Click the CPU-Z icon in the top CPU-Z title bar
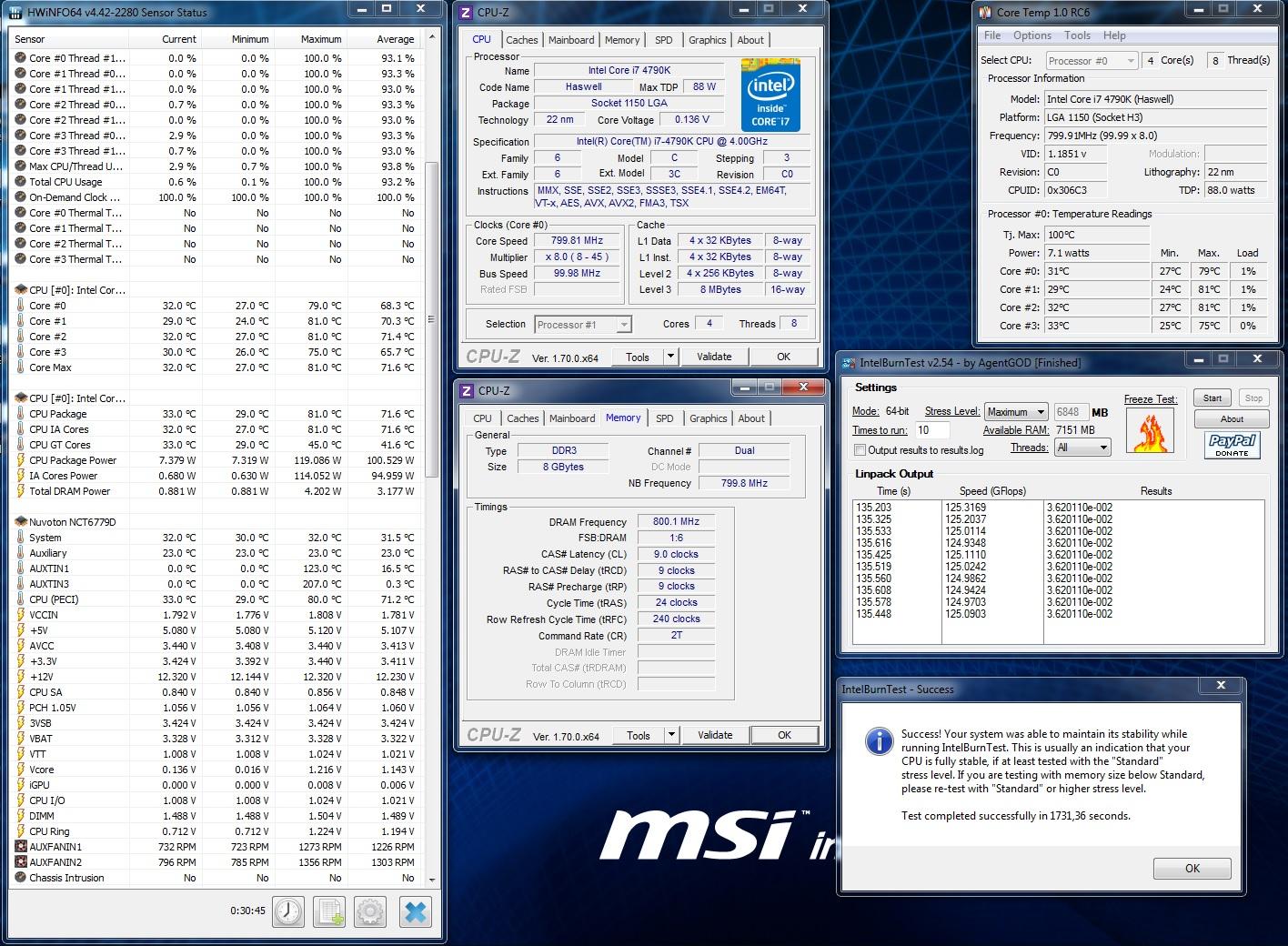Image resolution: width=1288 pixels, height=946 pixels. pyautogui.click(x=466, y=13)
